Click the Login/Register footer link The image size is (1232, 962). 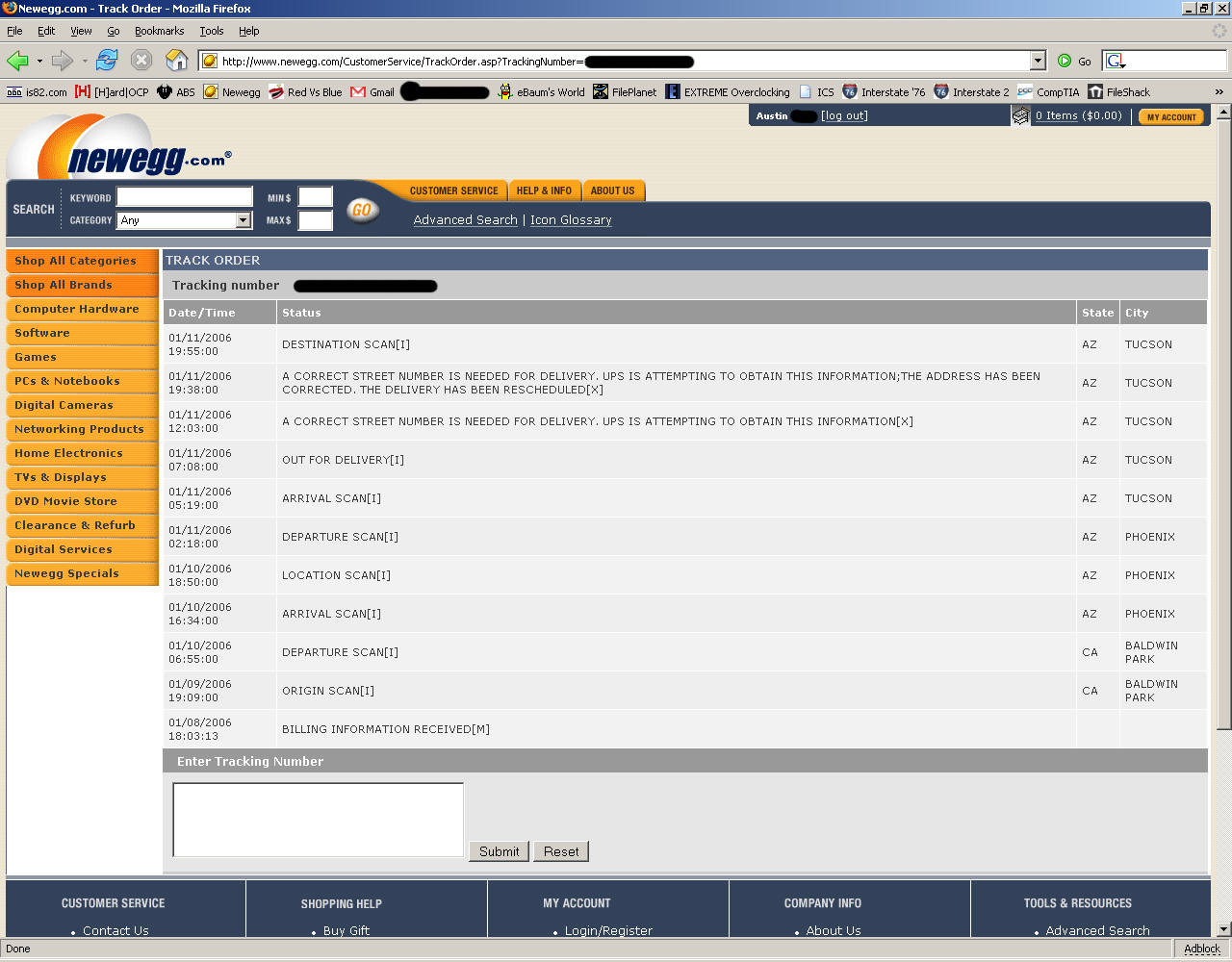[608, 930]
